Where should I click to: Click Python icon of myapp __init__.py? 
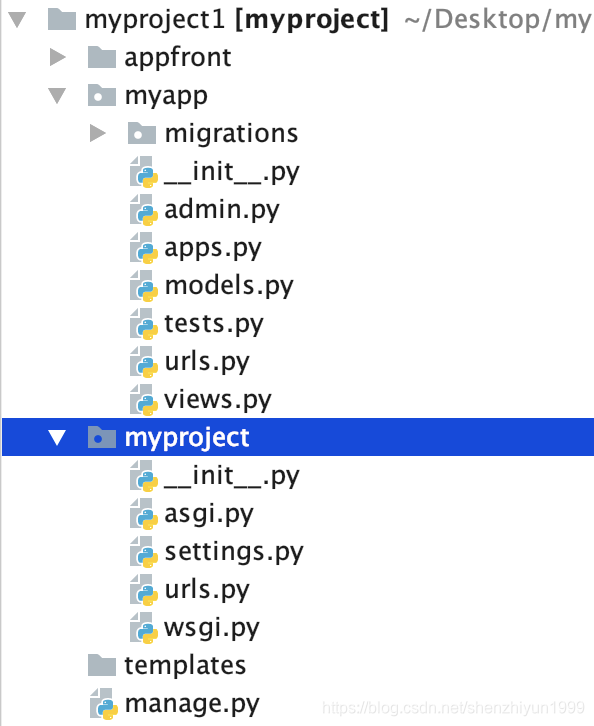[x=144, y=172]
